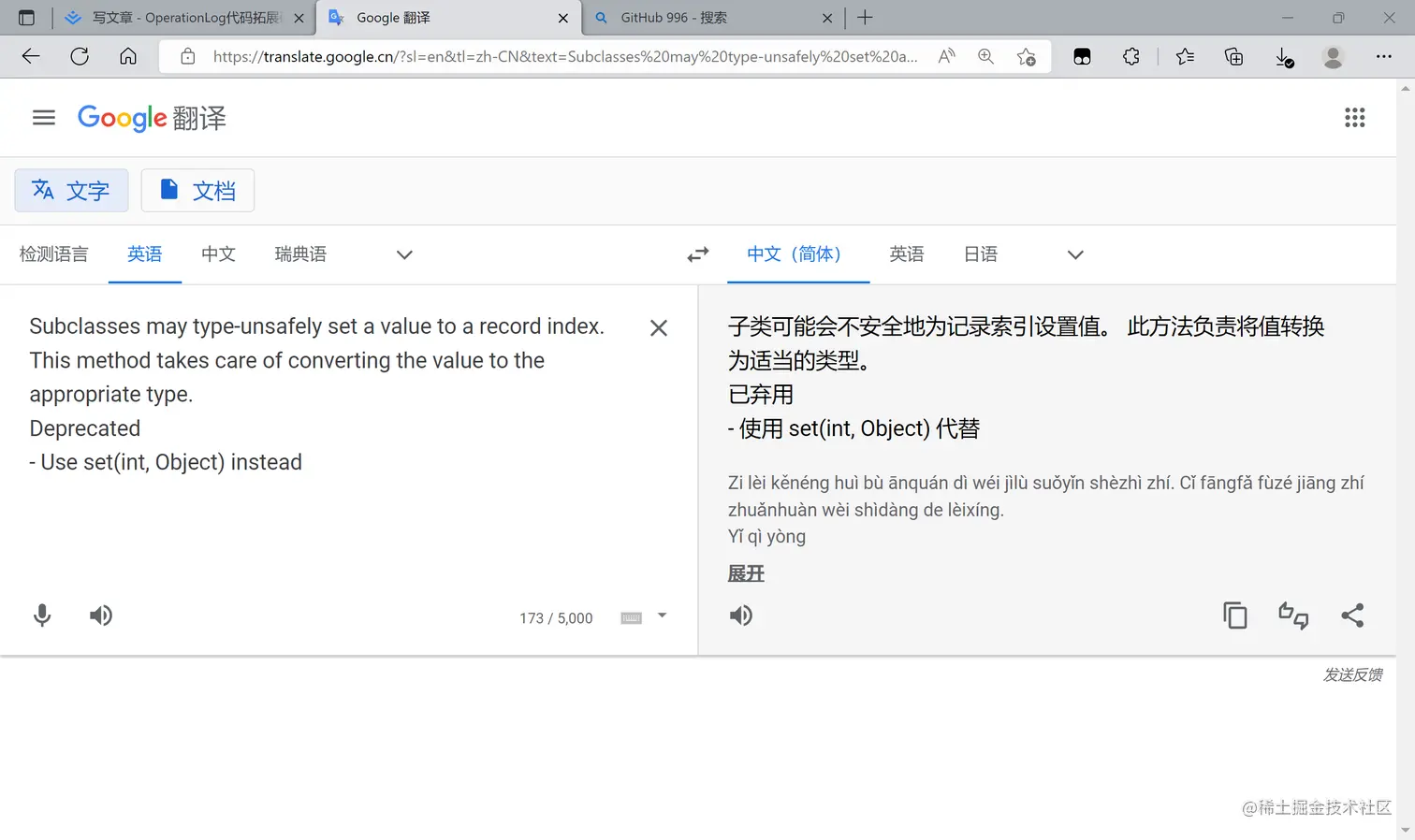Viewport: 1415px width, 840px height.
Task: Swap source and target languages
Action: point(698,254)
